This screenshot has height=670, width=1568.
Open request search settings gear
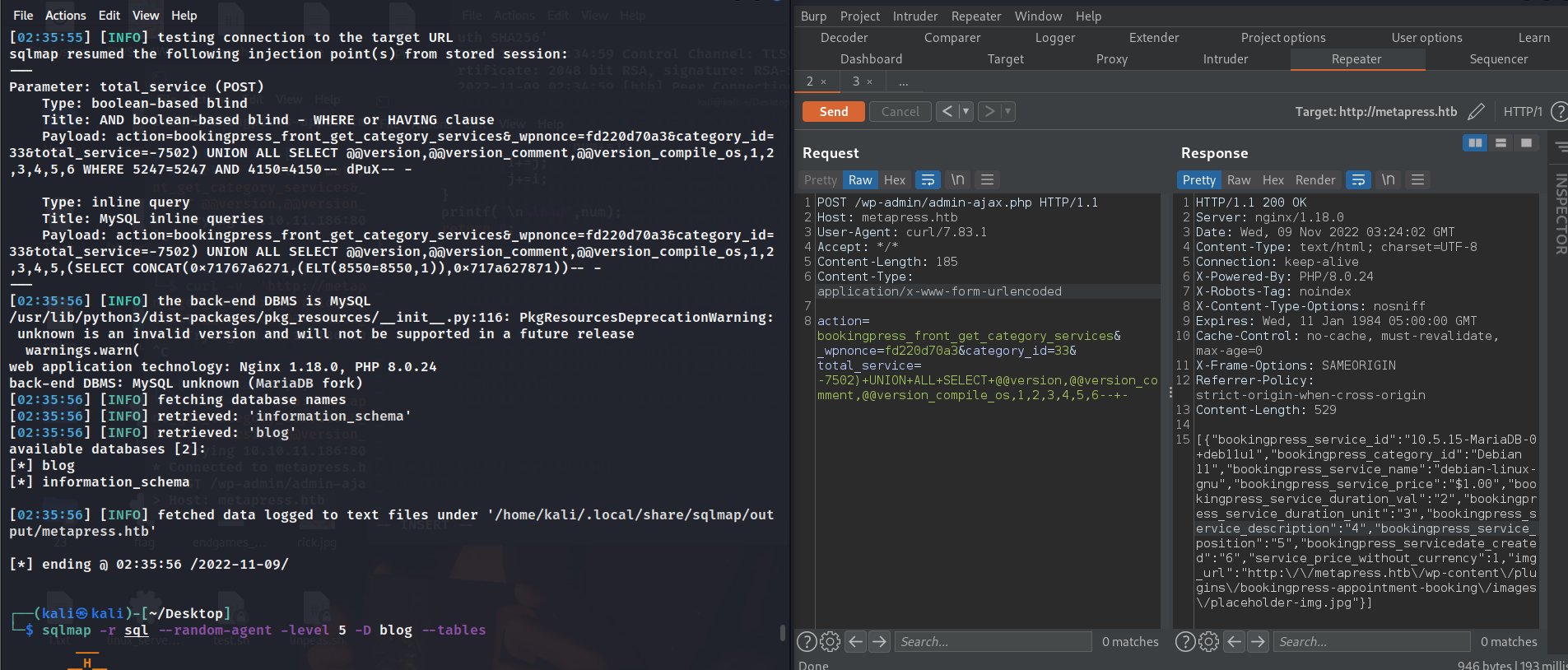coord(831,642)
